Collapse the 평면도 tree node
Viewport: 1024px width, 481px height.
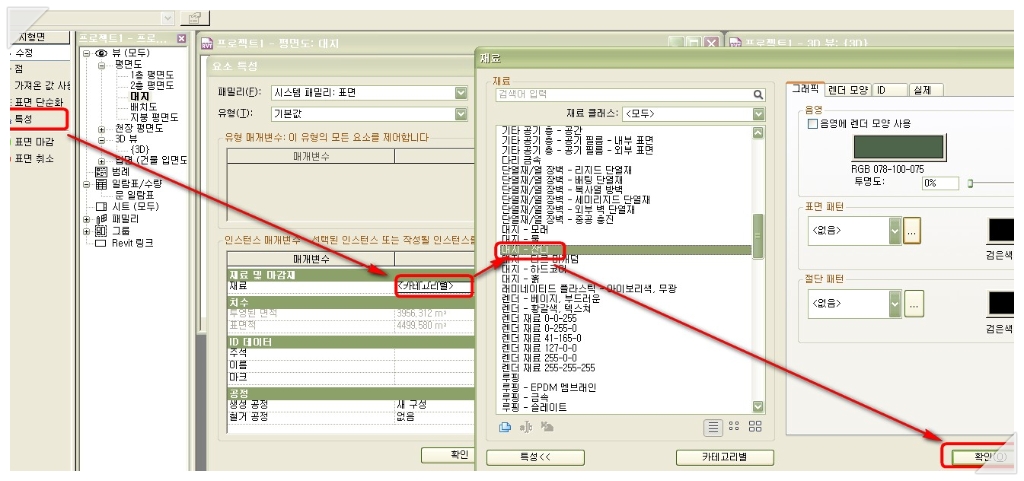(x=102, y=65)
